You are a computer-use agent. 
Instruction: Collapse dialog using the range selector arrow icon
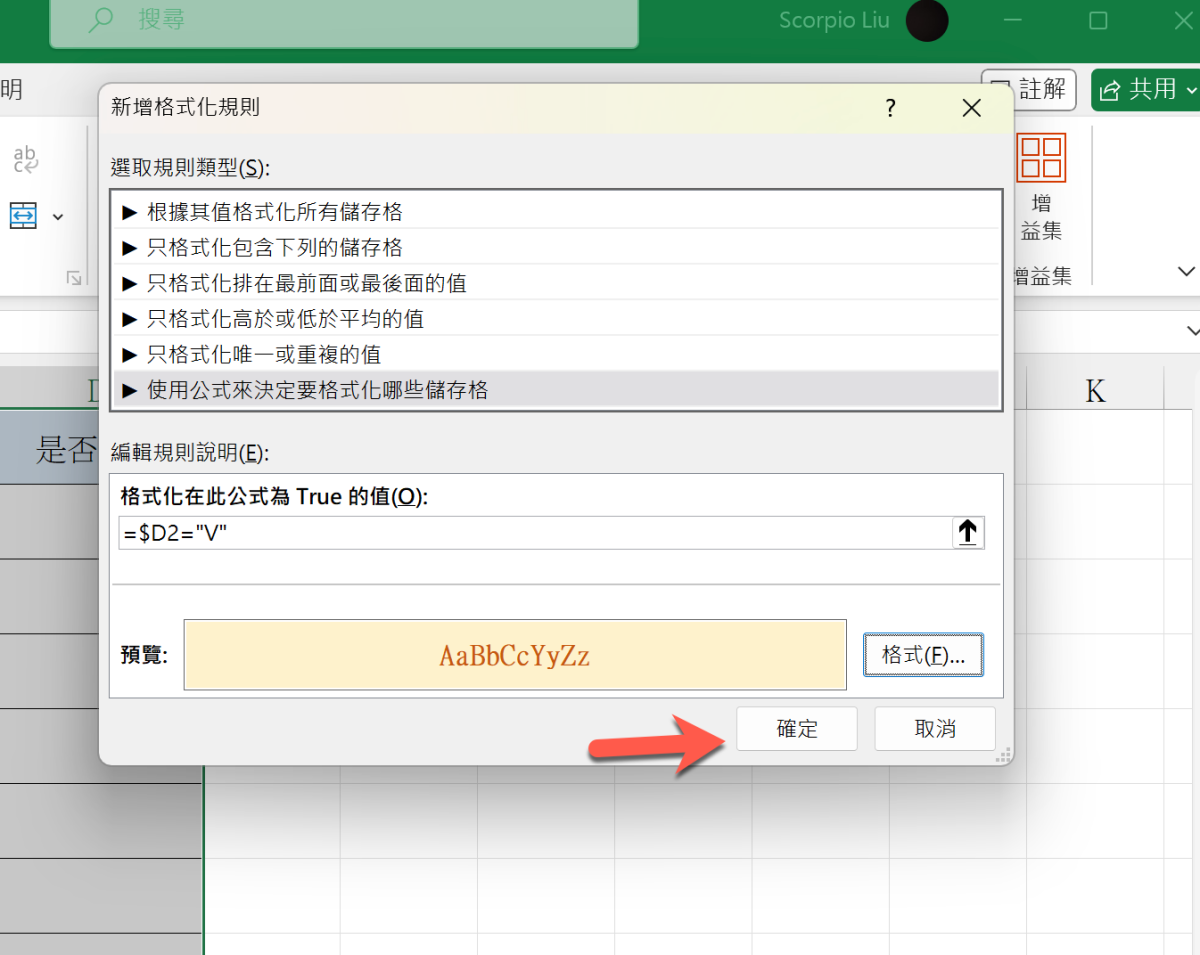tap(968, 533)
